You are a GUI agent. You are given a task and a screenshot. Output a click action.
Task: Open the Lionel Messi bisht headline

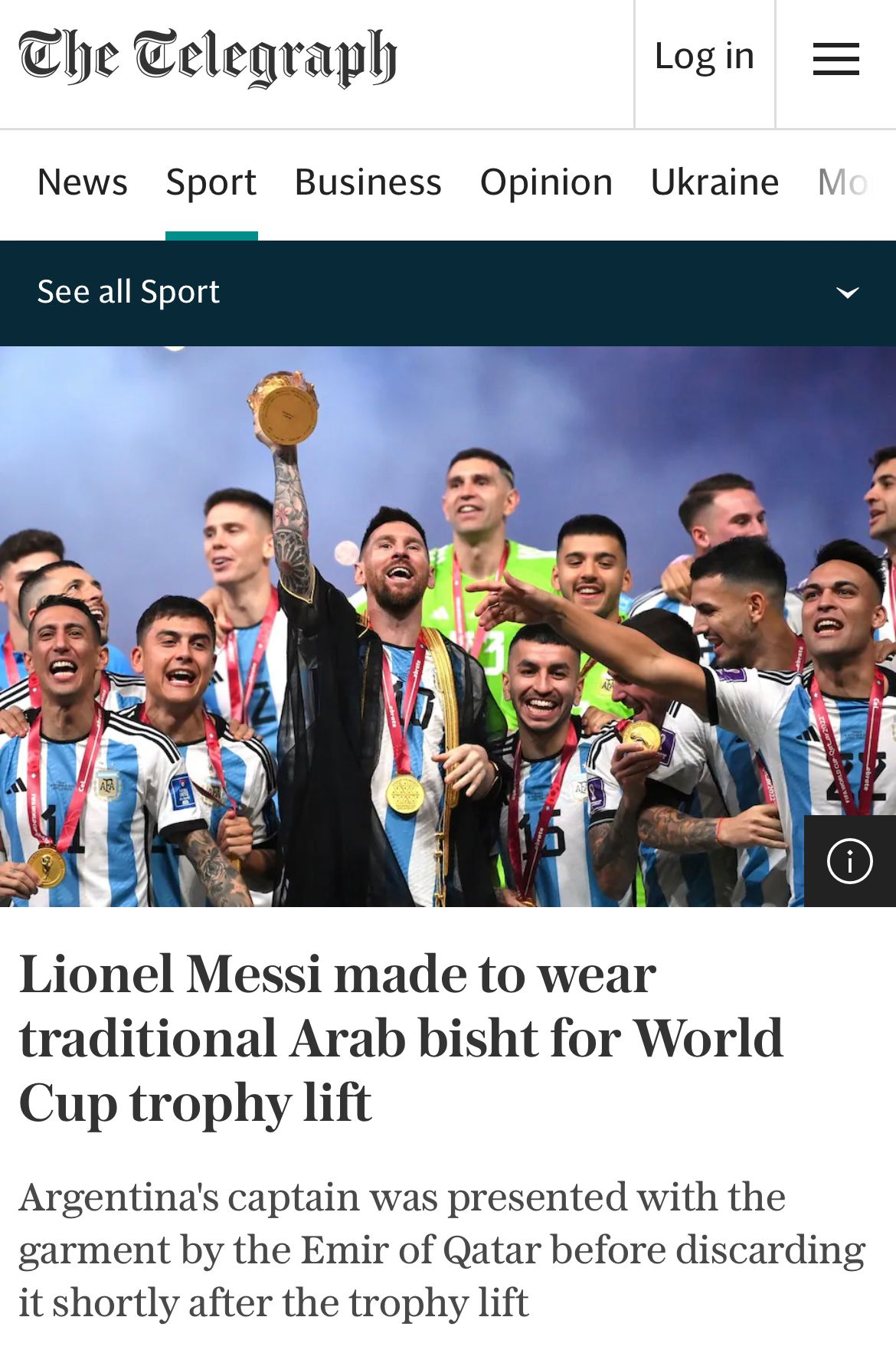[x=401, y=1038]
